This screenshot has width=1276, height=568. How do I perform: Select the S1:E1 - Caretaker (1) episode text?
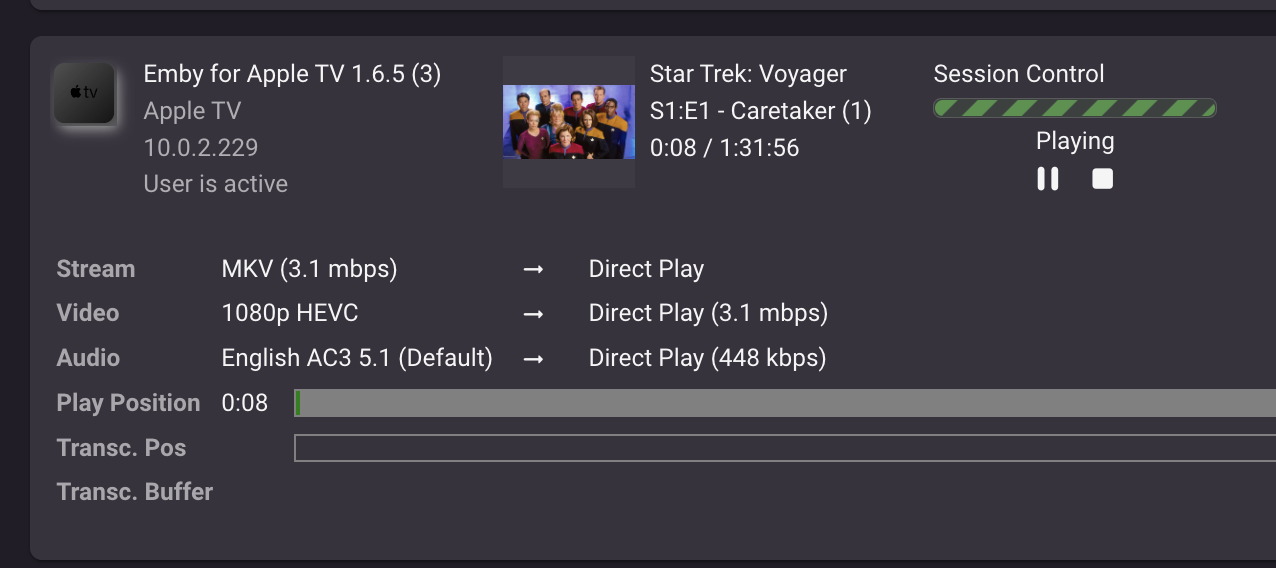[760, 111]
